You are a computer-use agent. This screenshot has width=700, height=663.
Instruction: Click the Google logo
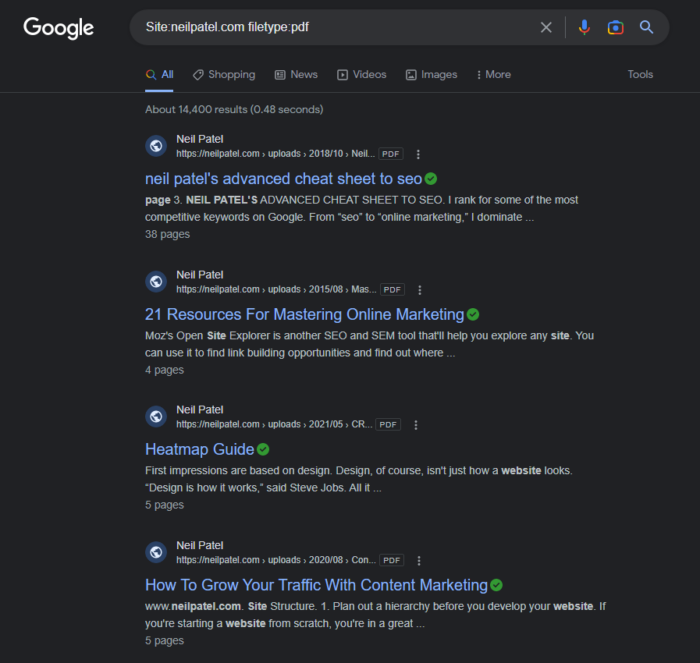58,28
